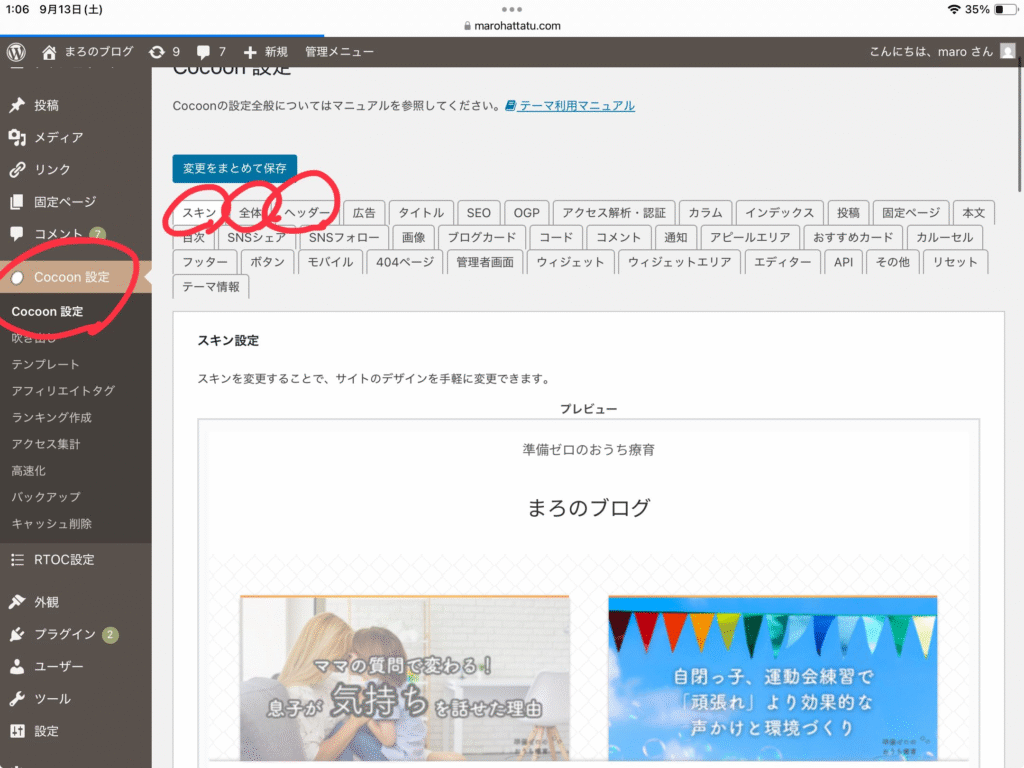Select the 高速化 submenu item
The image size is (1024, 768).
click(x=29, y=470)
